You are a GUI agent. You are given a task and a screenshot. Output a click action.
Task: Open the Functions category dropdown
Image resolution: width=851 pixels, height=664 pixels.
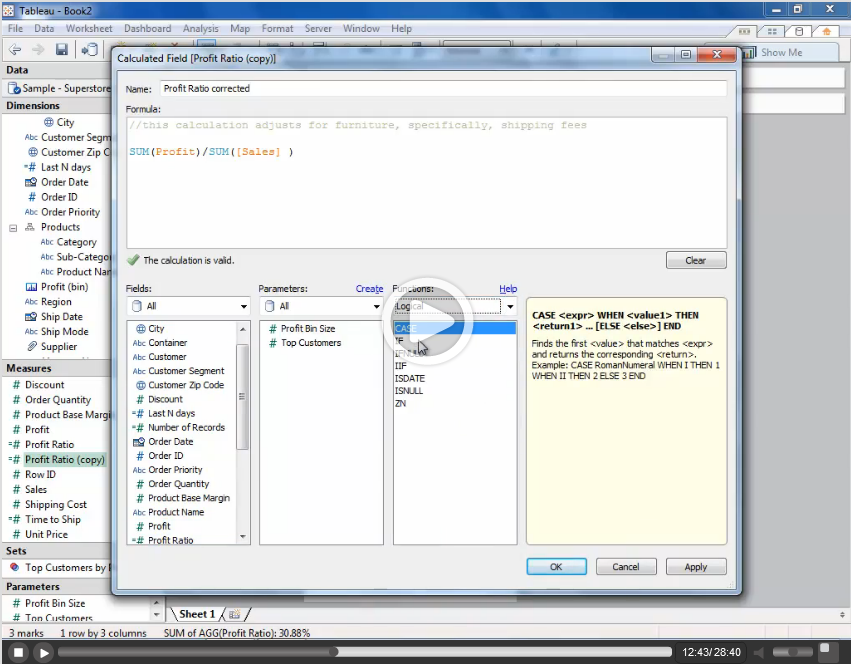point(455,306)
